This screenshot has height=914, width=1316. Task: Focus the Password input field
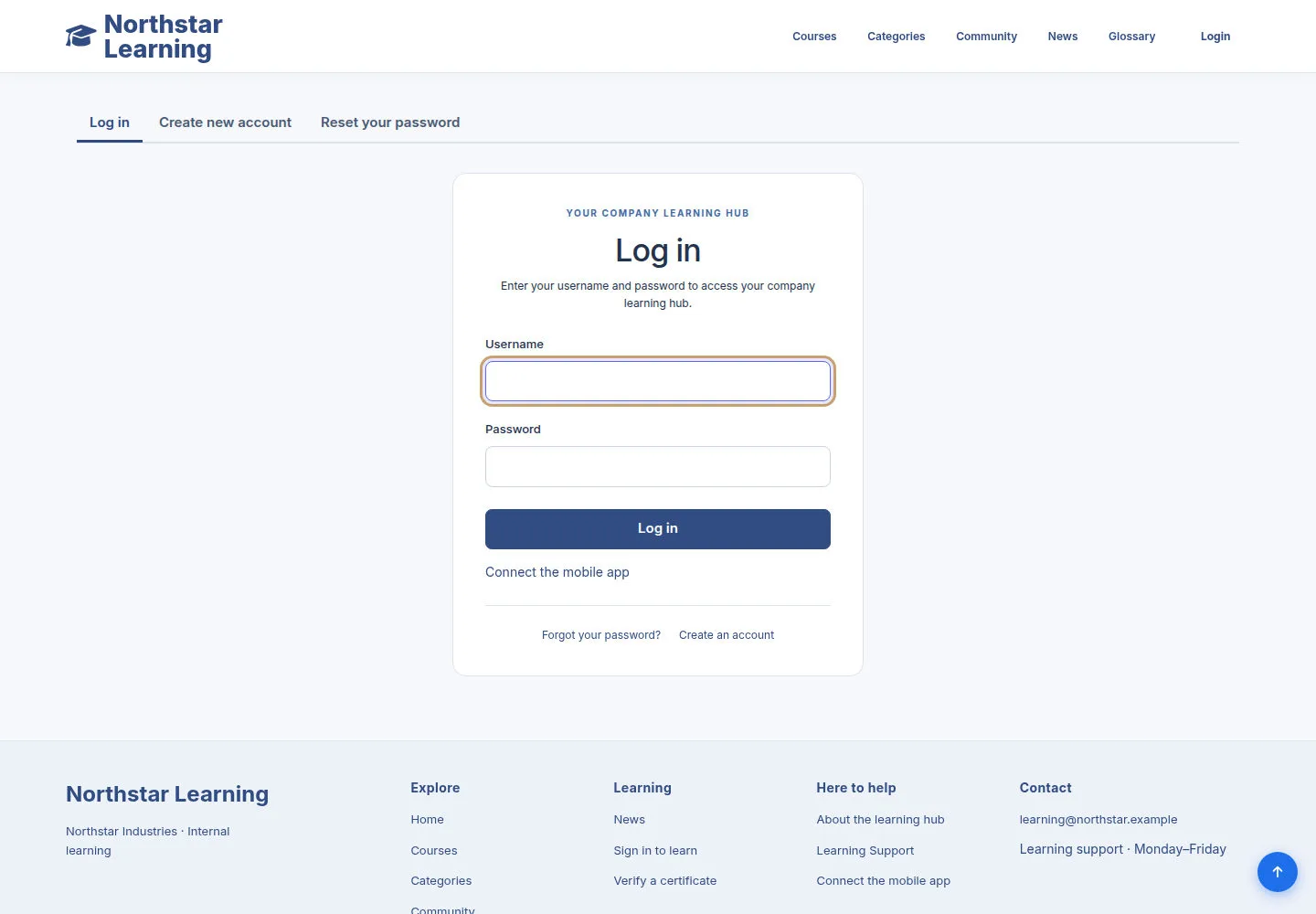pos(658,466)
